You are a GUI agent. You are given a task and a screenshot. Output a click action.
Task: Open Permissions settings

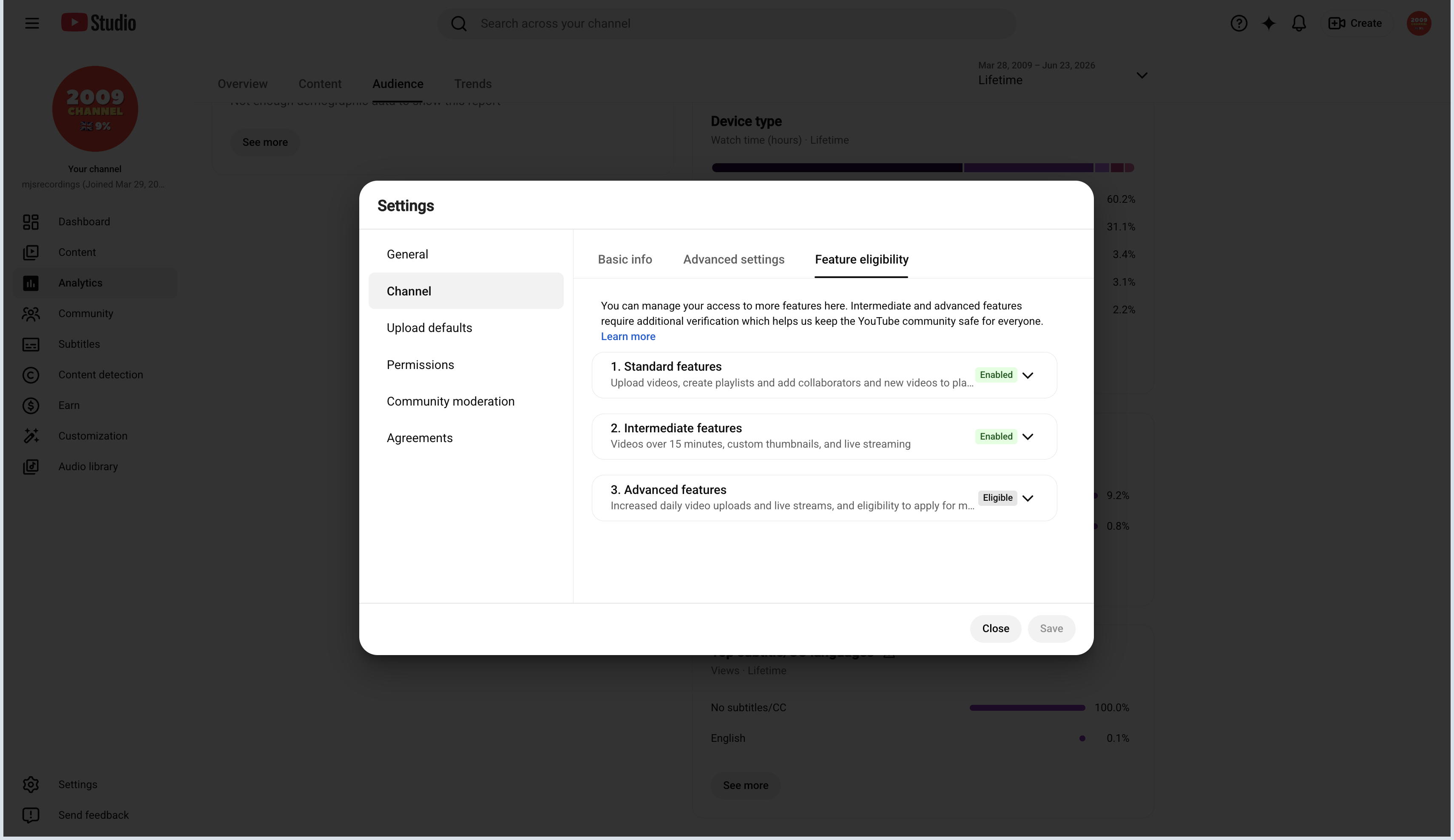(x=466, y=365)
